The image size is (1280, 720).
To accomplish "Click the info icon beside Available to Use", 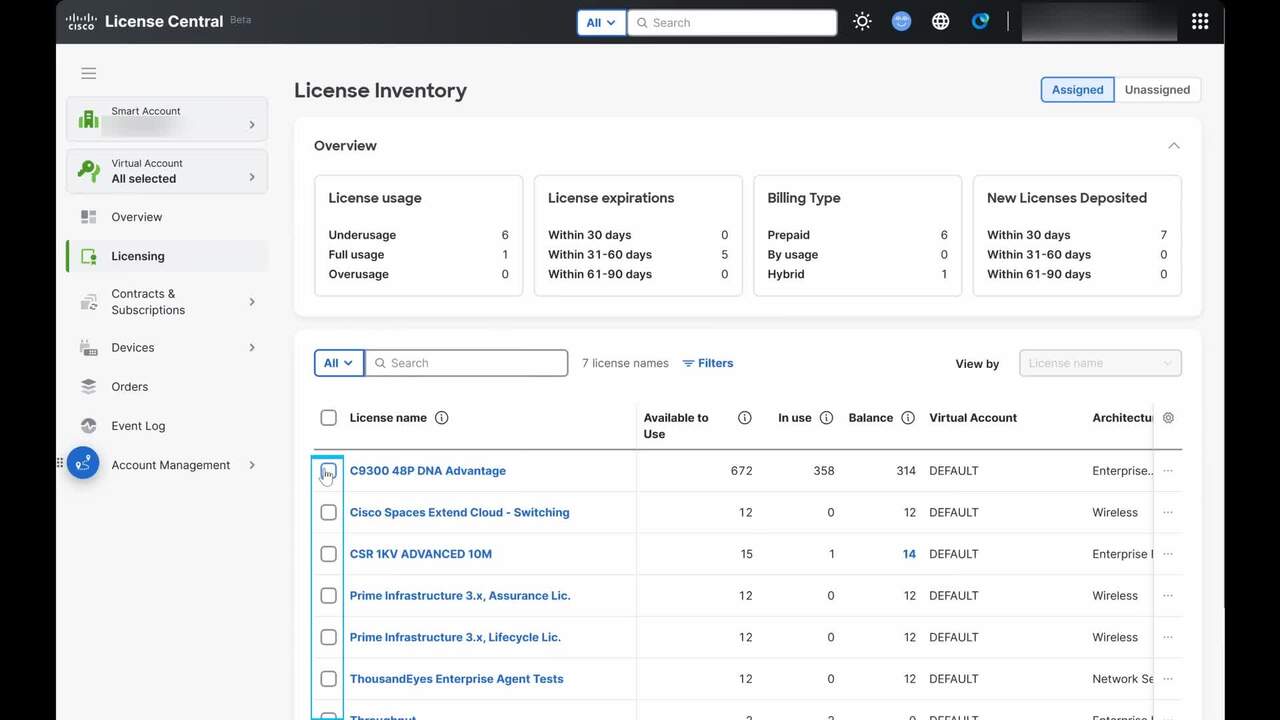I will click(744, 418).
